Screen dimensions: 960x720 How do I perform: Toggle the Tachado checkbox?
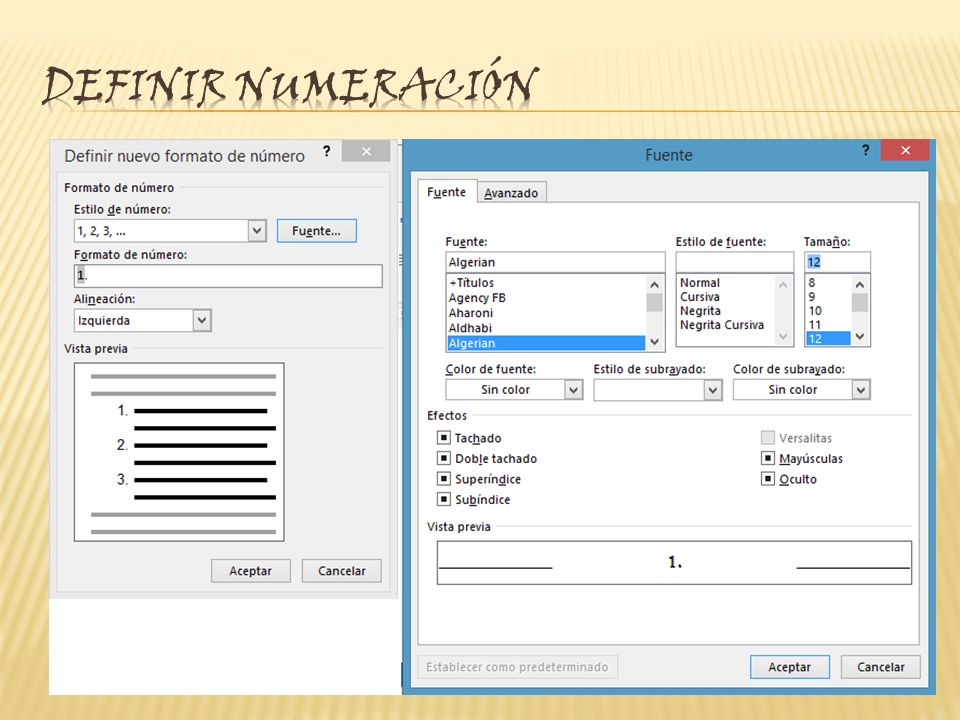444,438
